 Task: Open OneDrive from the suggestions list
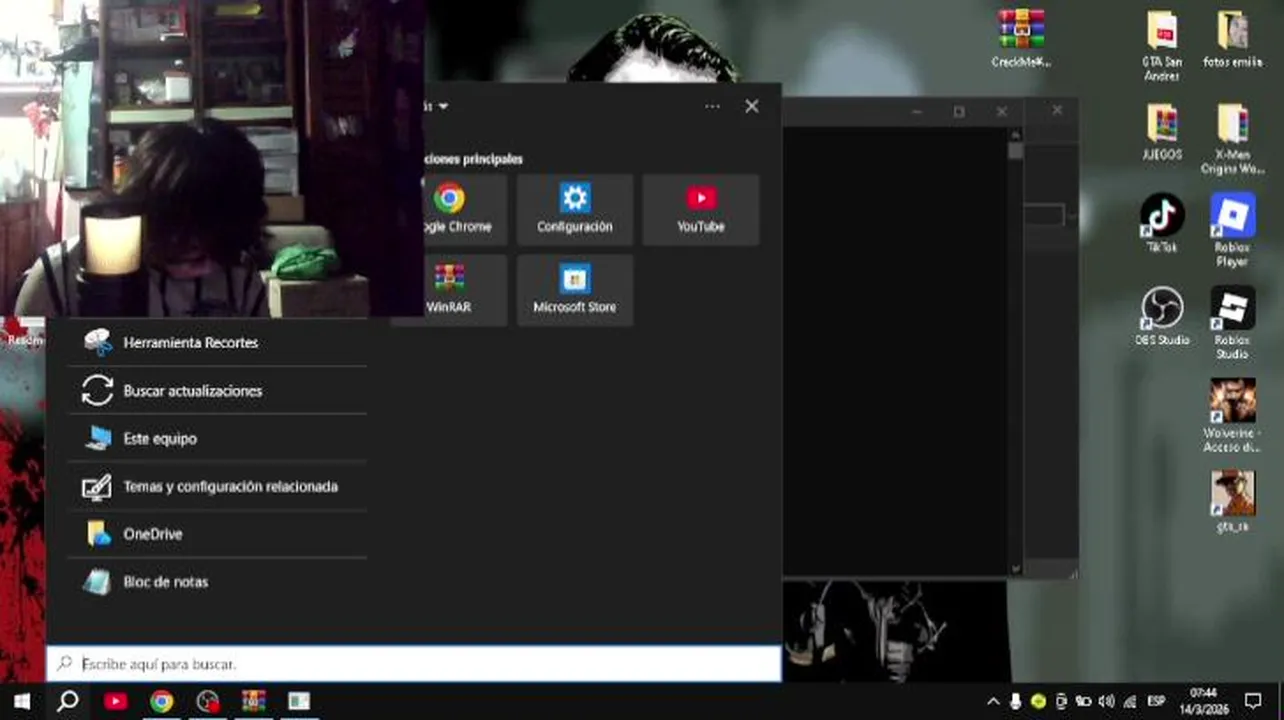coord(217,534)
